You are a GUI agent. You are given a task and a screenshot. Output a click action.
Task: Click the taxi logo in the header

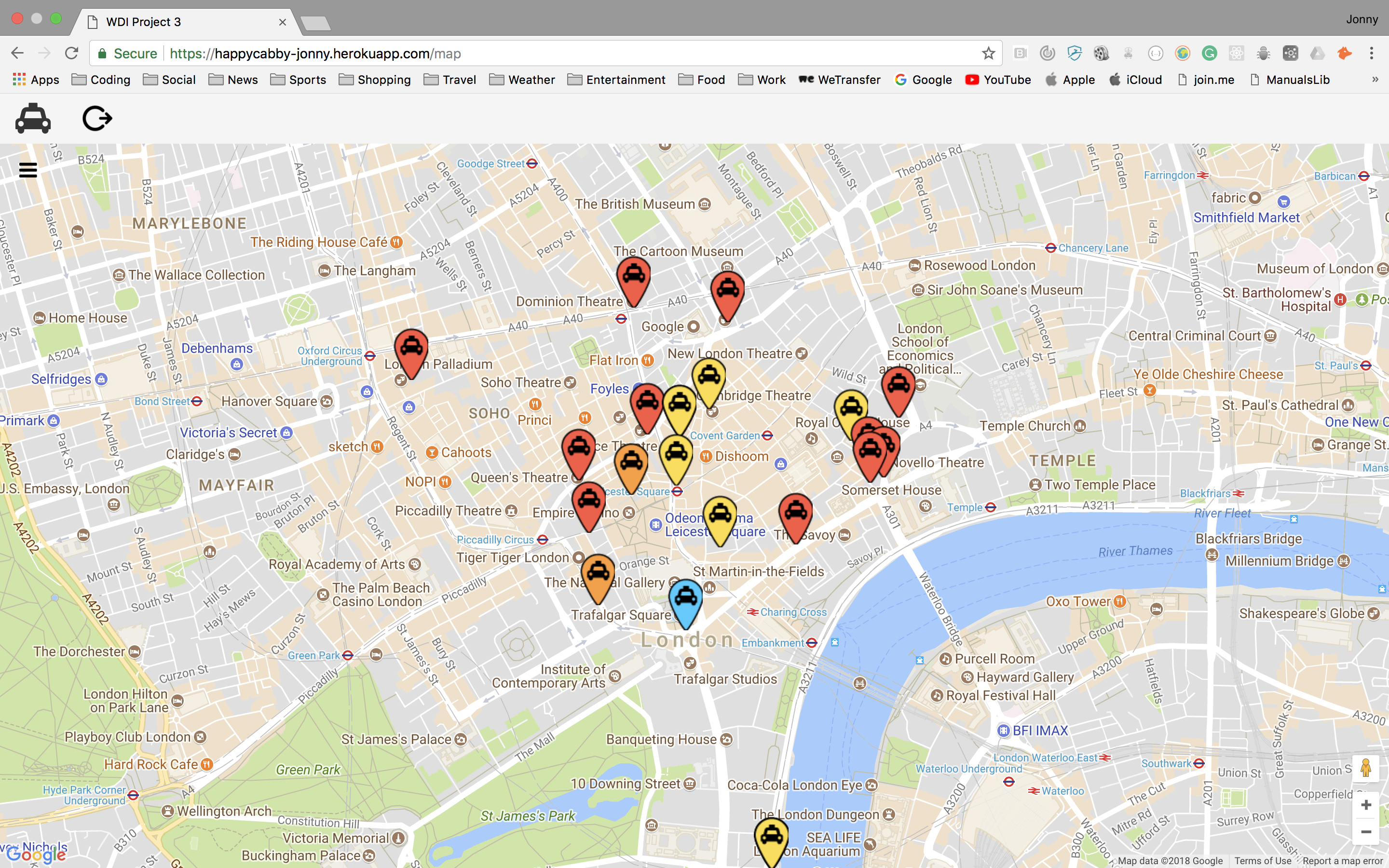pyautogui.click(x=33, y=119)
